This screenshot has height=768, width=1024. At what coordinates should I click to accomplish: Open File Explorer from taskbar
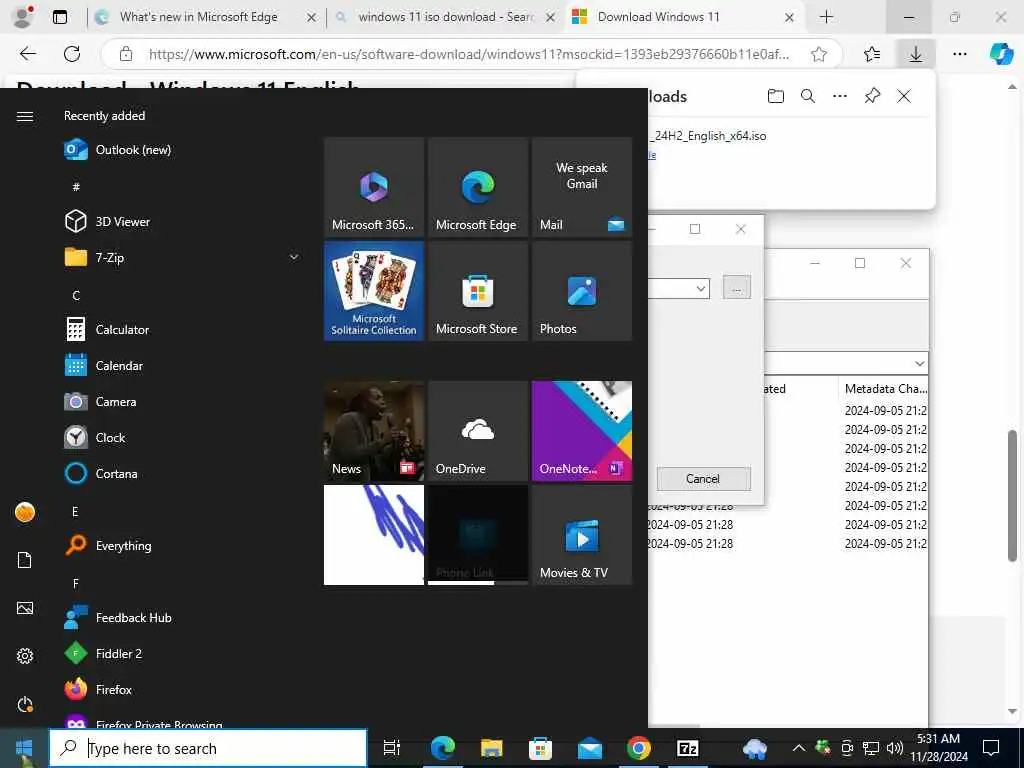491,748
